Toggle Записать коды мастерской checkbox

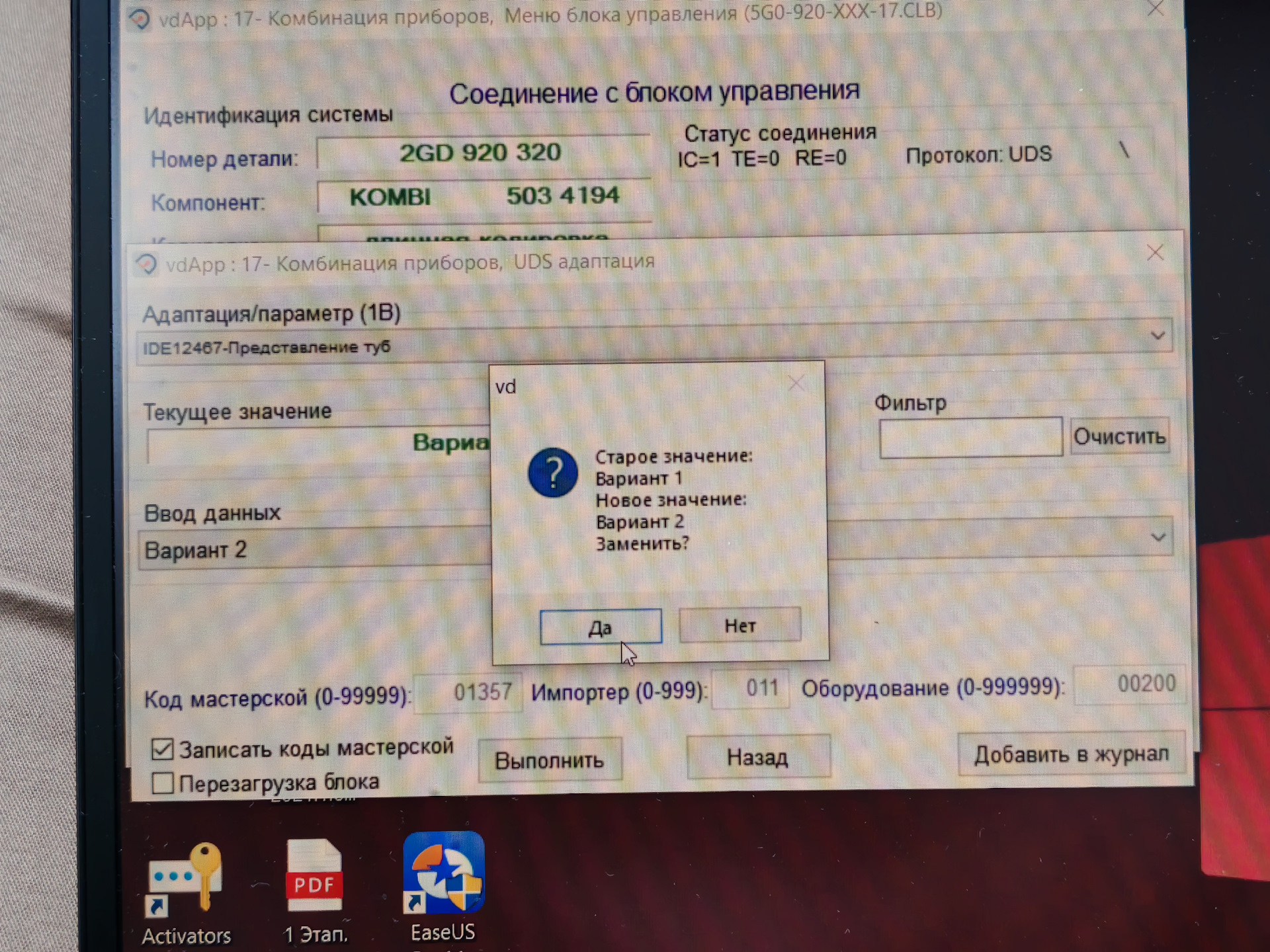point(162,749)
